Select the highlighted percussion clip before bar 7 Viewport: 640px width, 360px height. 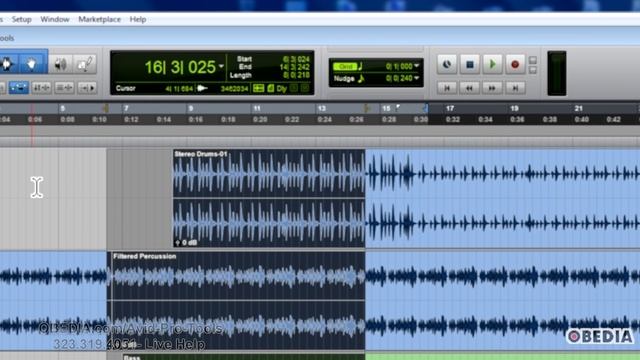click(x=53, y=300)
